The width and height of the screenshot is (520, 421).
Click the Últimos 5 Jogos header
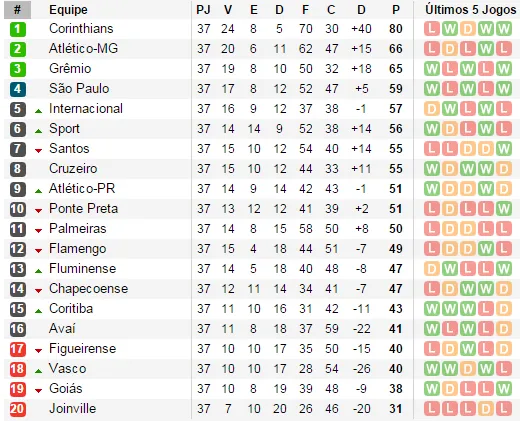(x=471, y=10)
